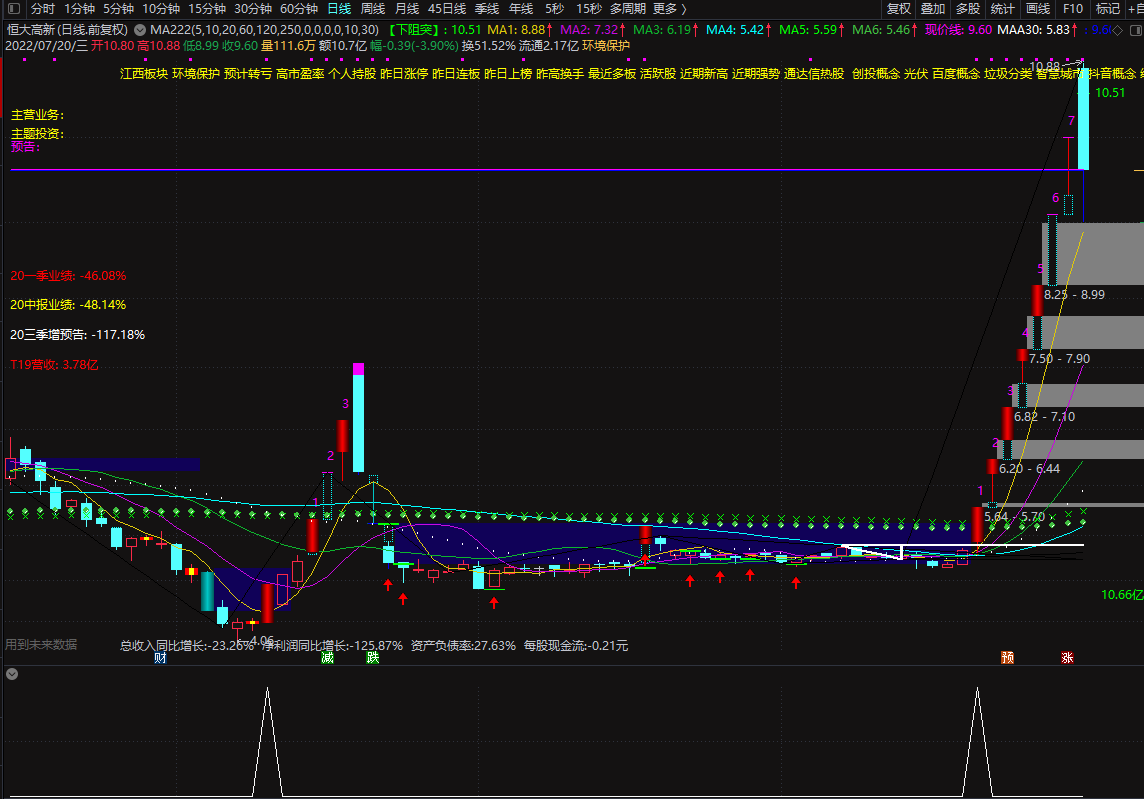
Task: Click the 6.82 - 7.10 gap label
Action: coord(1044,417)
